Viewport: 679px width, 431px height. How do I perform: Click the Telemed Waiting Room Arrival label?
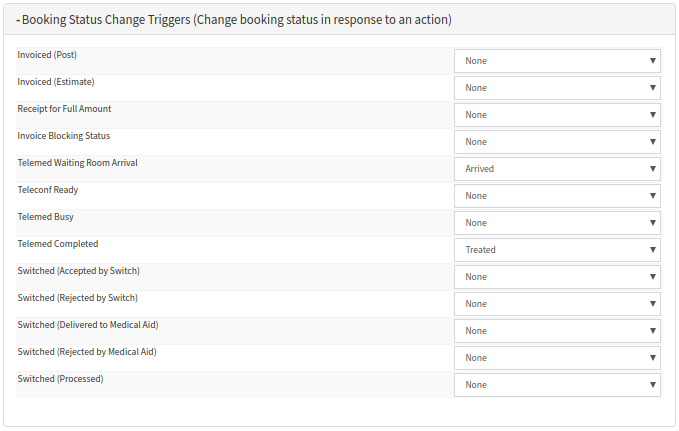pyautogui.click(x=77, y=163)
